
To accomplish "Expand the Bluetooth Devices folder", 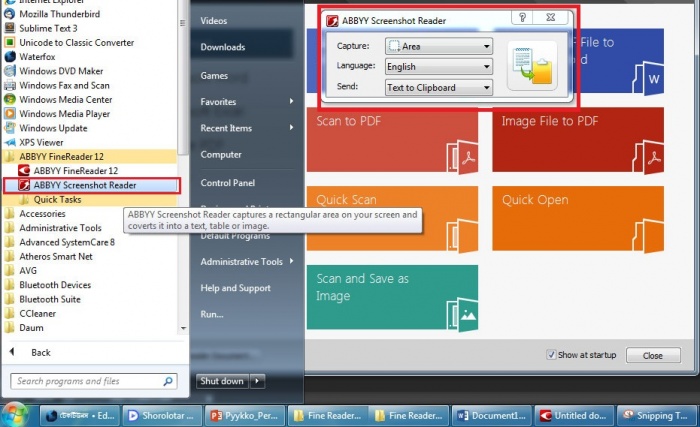I will pyautogui.click(x=55, y=285).
